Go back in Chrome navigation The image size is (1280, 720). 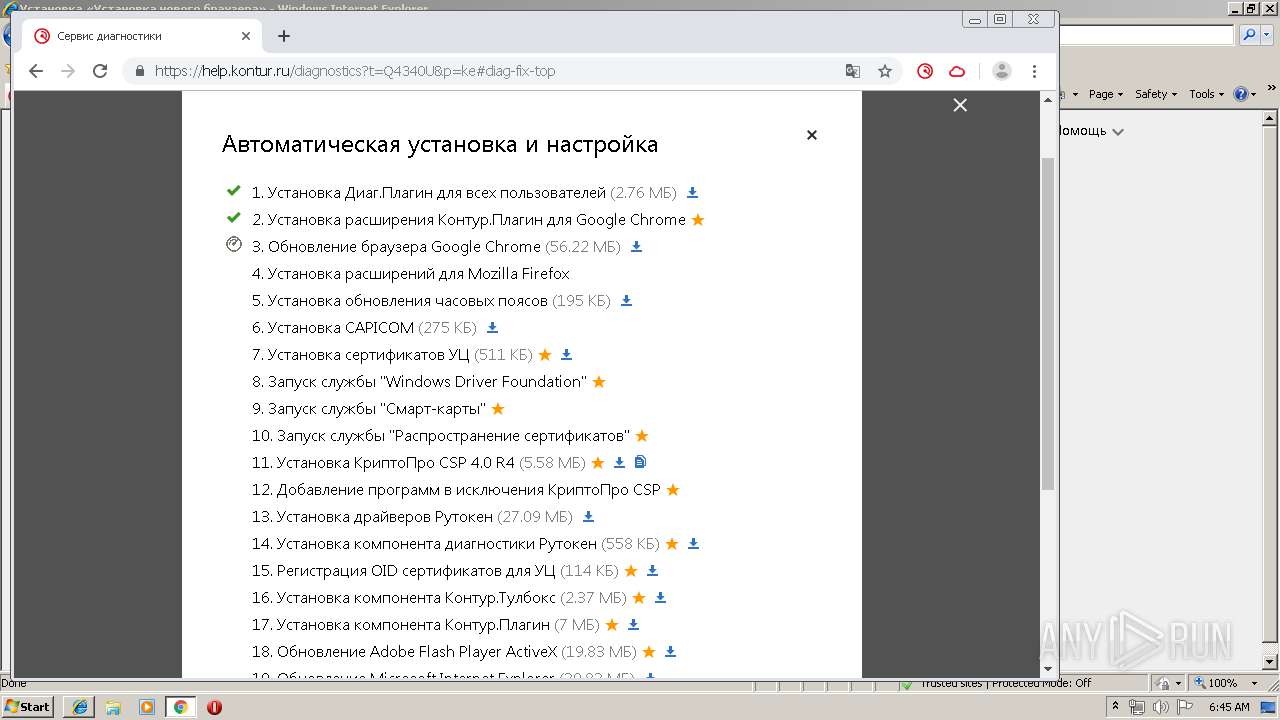click(36, 71)
